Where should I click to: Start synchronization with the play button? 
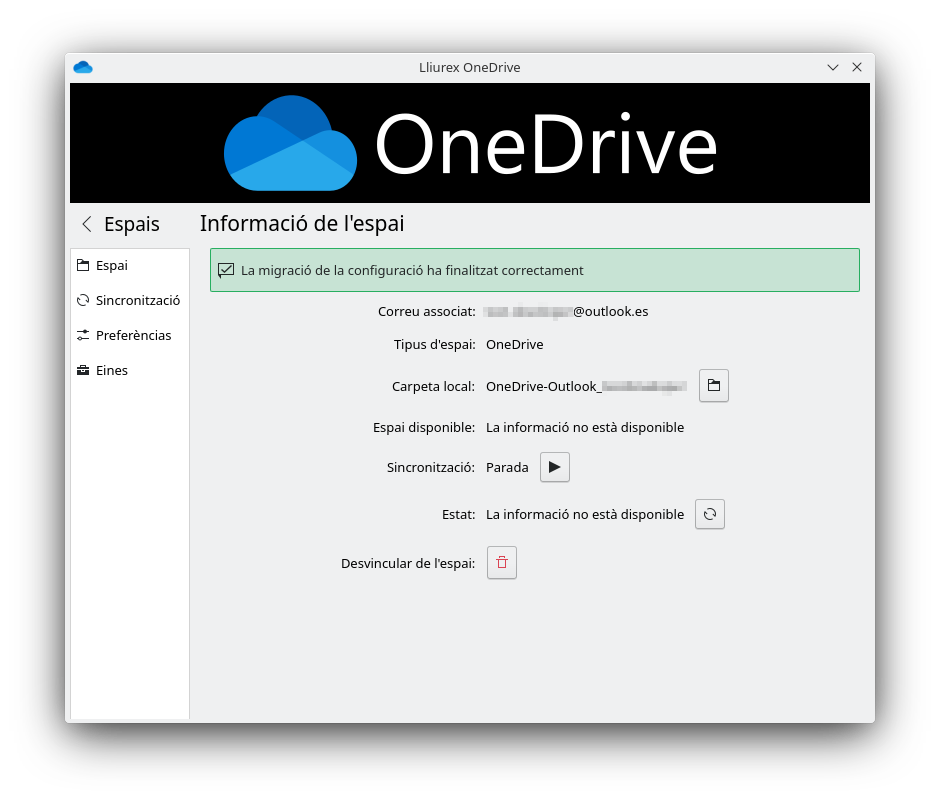[x=555, y=468]
